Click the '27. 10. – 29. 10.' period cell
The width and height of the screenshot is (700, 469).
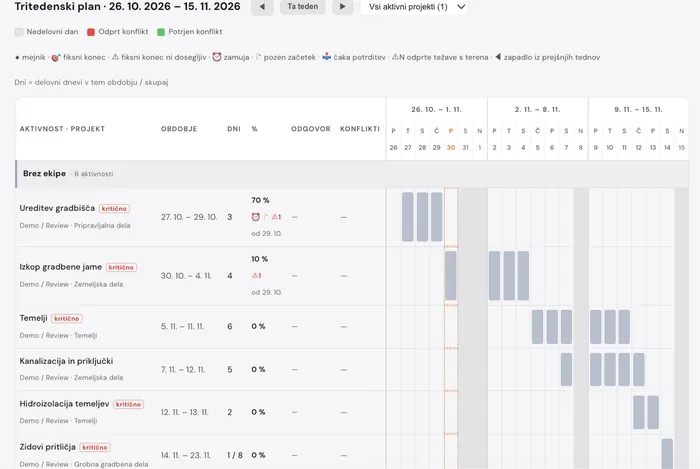(x=189, y=217)
